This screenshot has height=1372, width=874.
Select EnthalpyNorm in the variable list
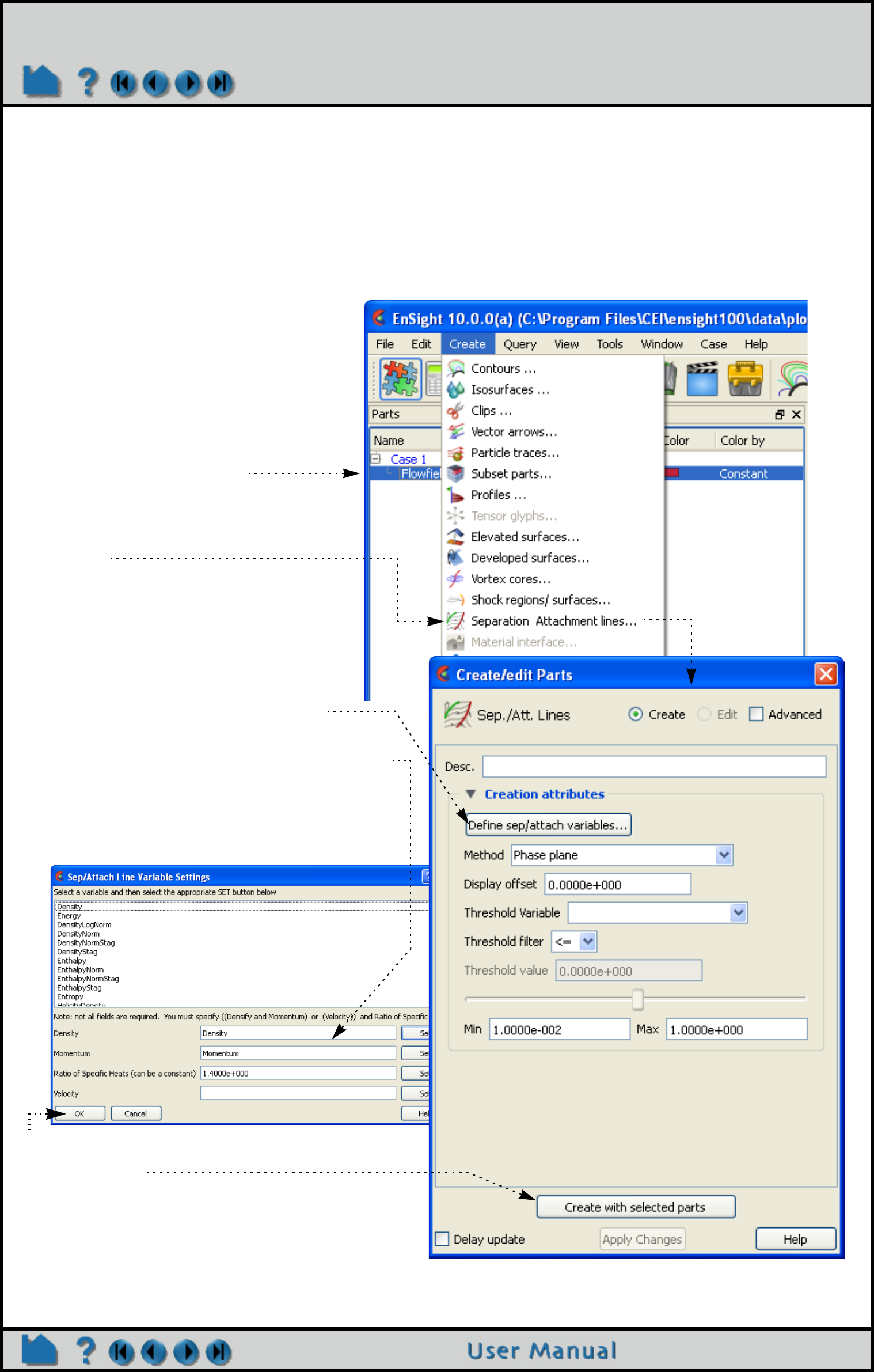(x=81, y=970)
